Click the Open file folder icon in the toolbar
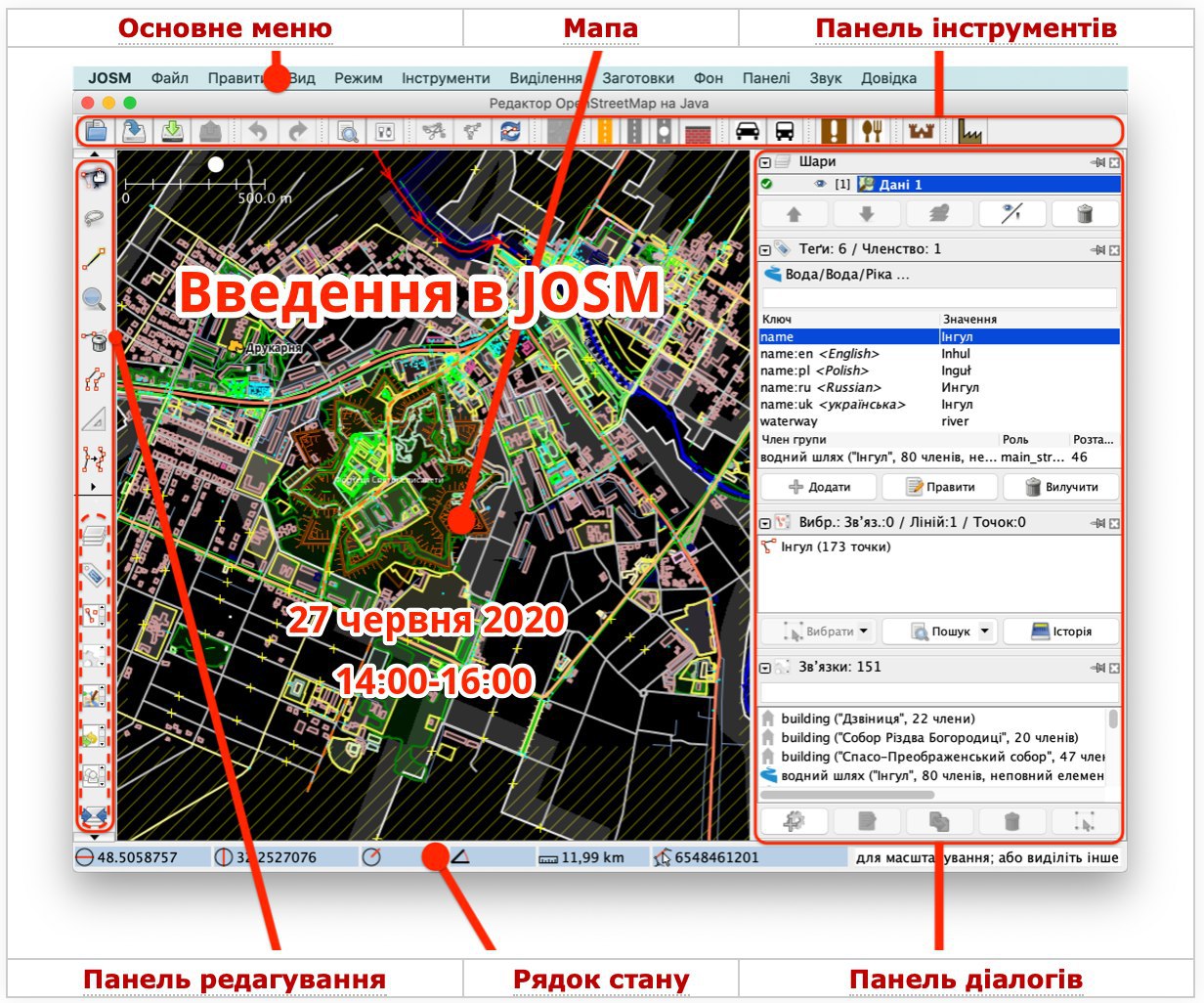1204x1003 pixels. point(96,131)
